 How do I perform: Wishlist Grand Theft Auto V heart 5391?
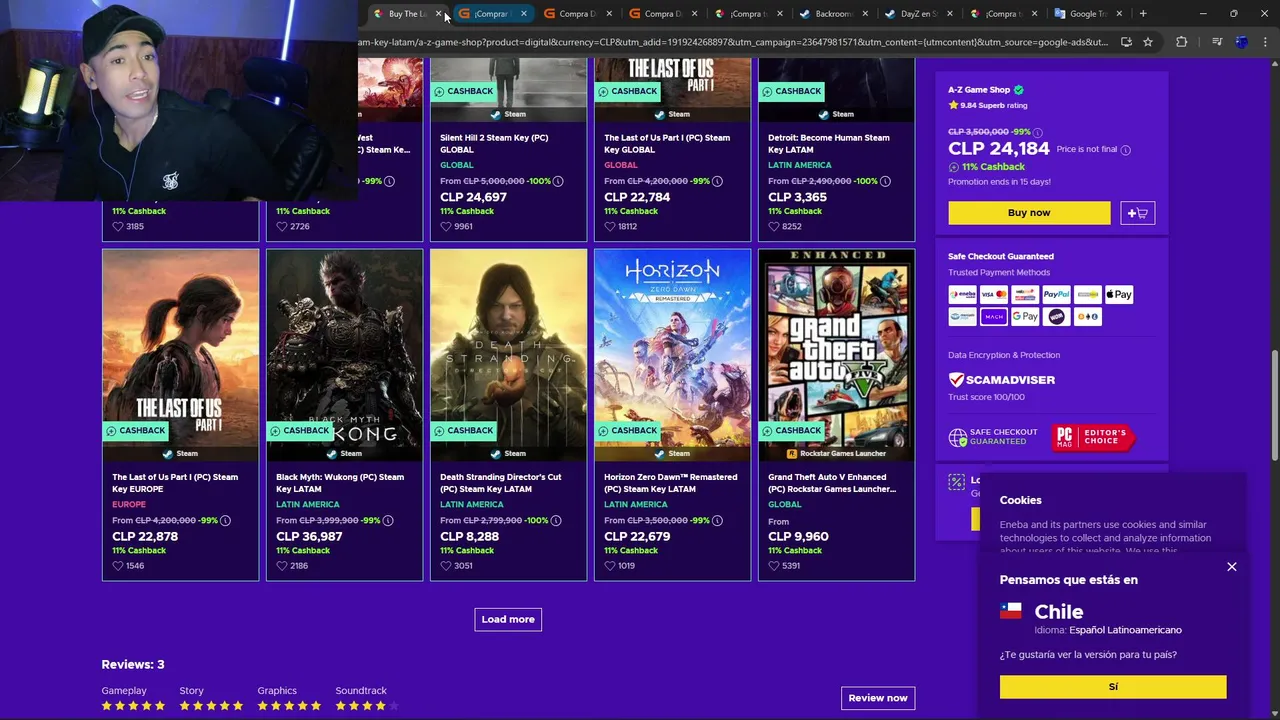(x=774, y=566)
